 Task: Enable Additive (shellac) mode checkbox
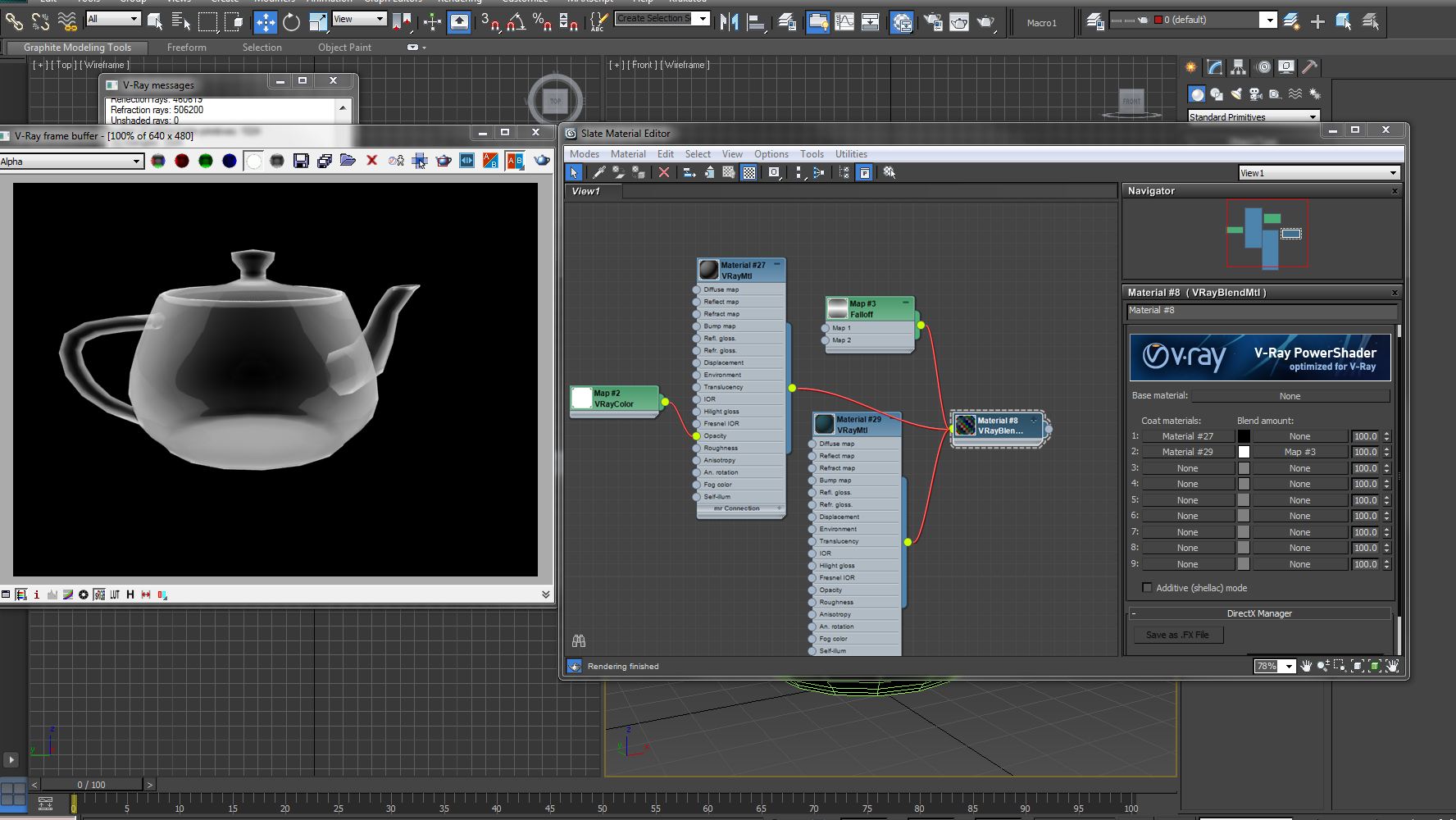click(x=1147, y=588)
